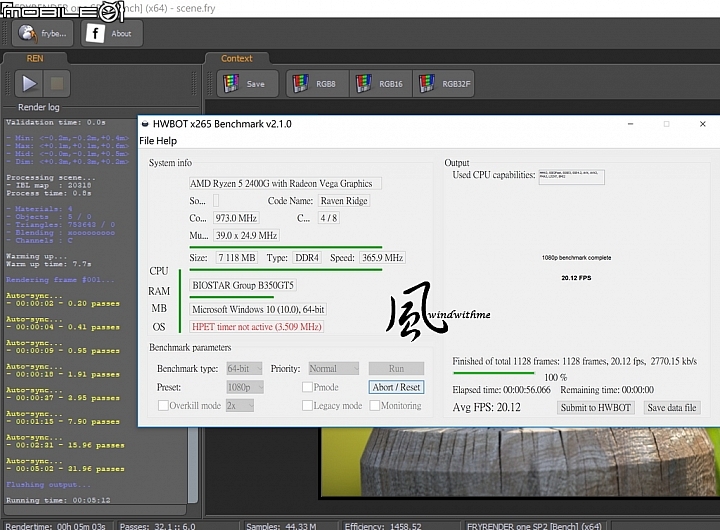Click the 39.0 x 24.9 MHz multiplier field

pos(246,236)
